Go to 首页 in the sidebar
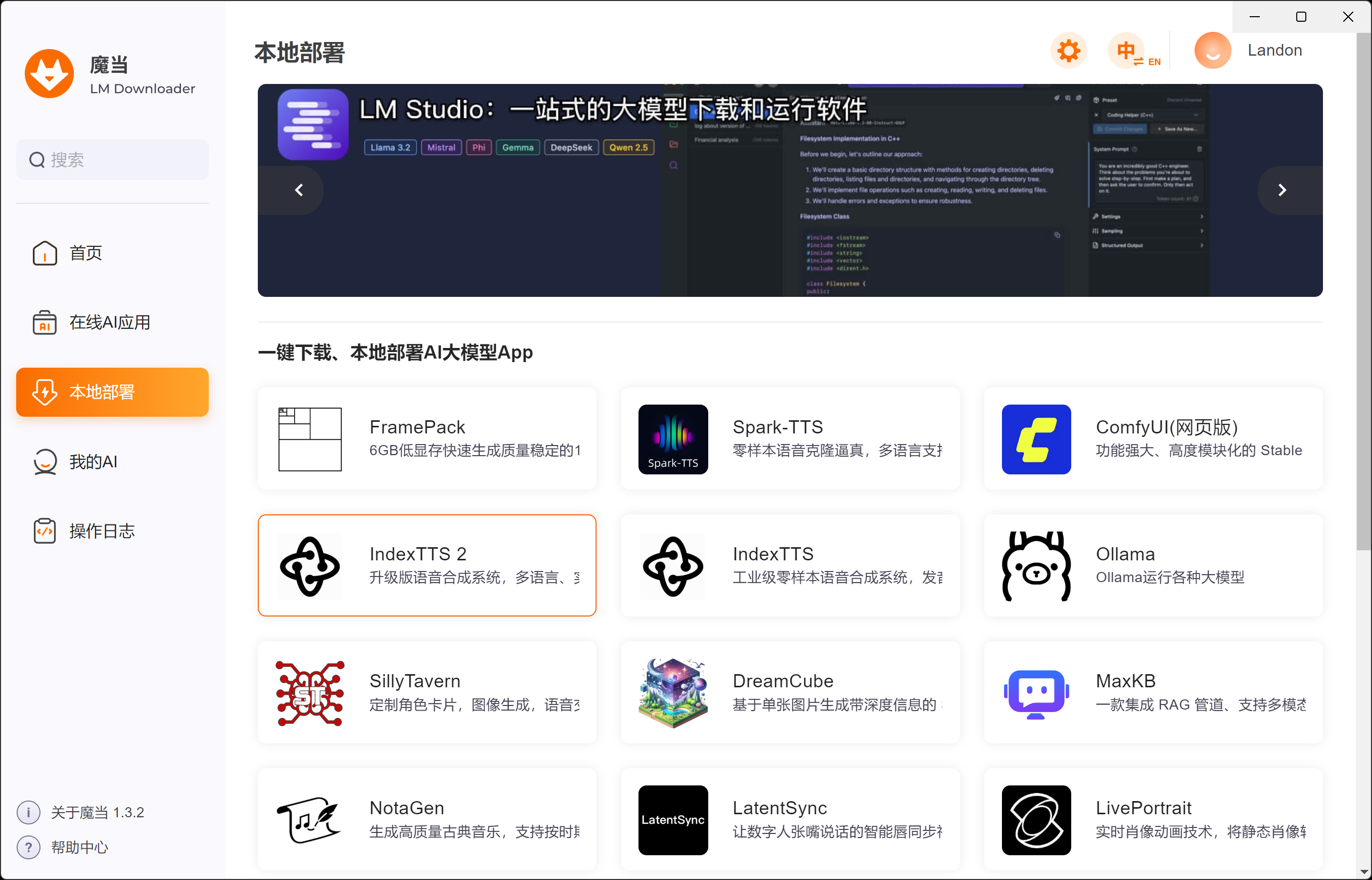 click(113, 252)
